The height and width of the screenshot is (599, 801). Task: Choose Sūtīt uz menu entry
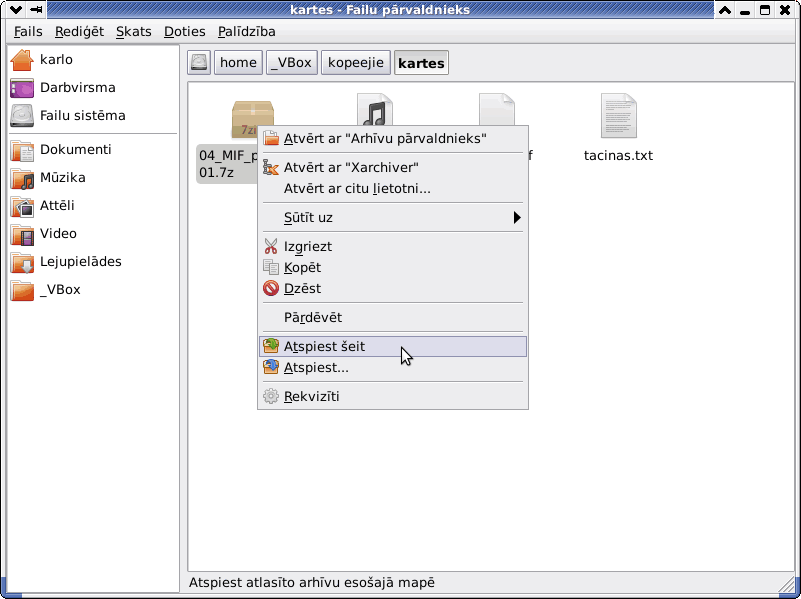click(x=393, y=218)
